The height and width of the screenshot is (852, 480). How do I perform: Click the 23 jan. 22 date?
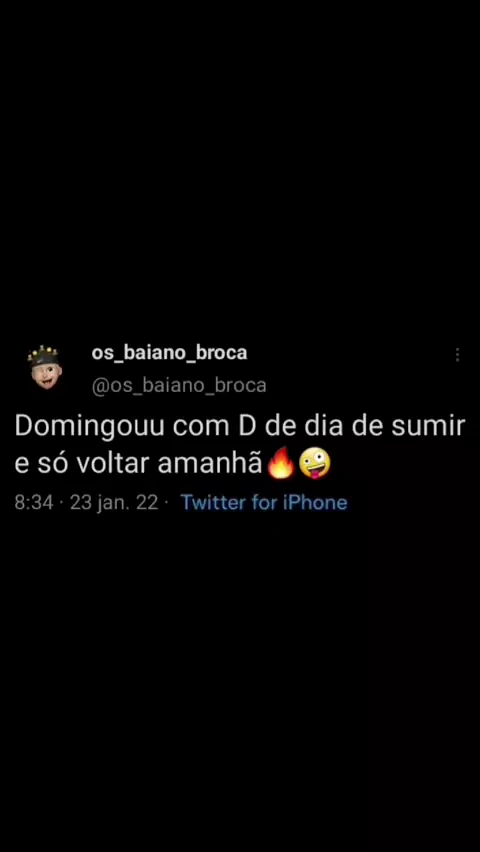[x=114, y=503]
